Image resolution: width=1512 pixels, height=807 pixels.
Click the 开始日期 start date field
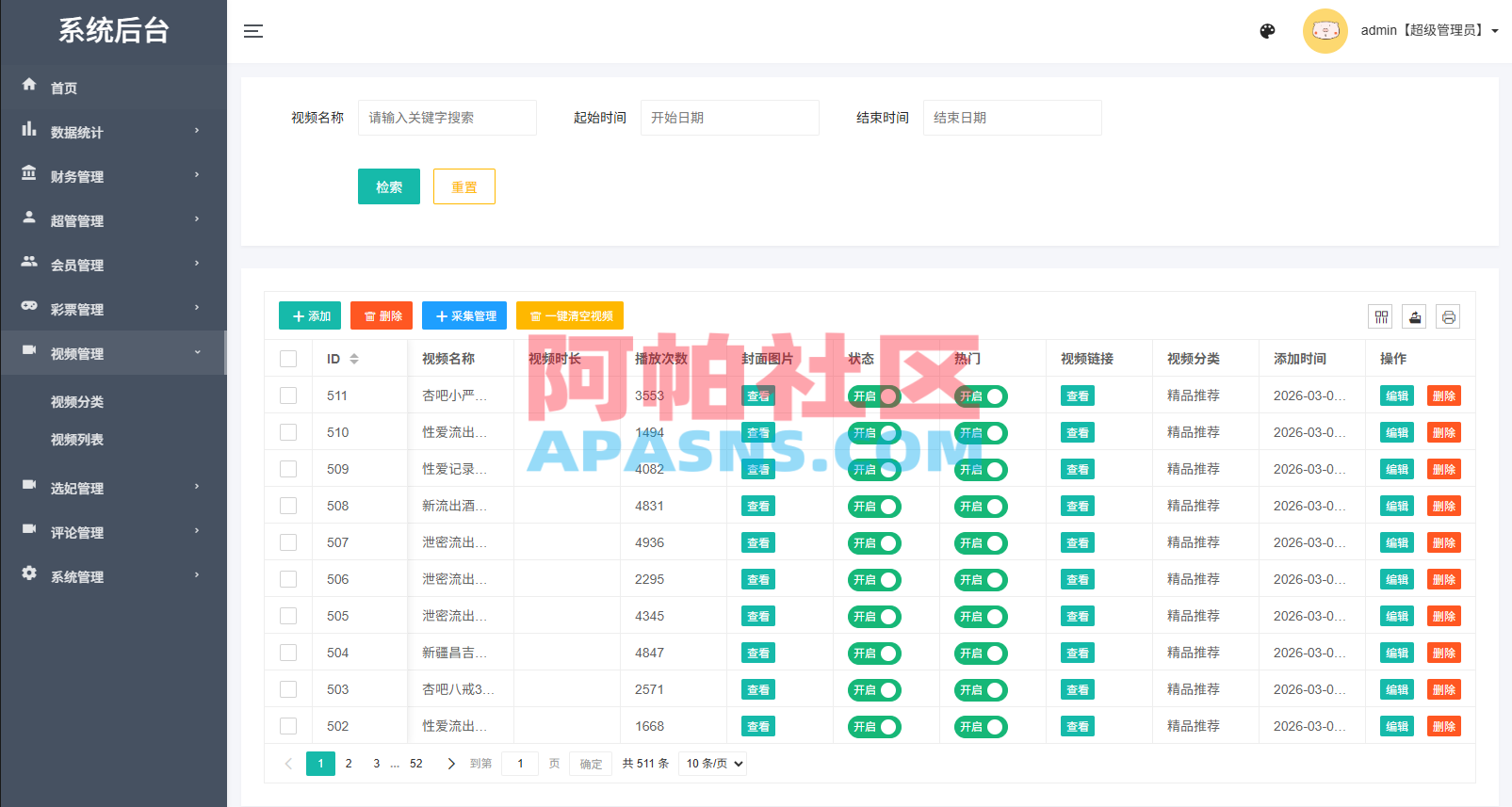click(730, 118)
